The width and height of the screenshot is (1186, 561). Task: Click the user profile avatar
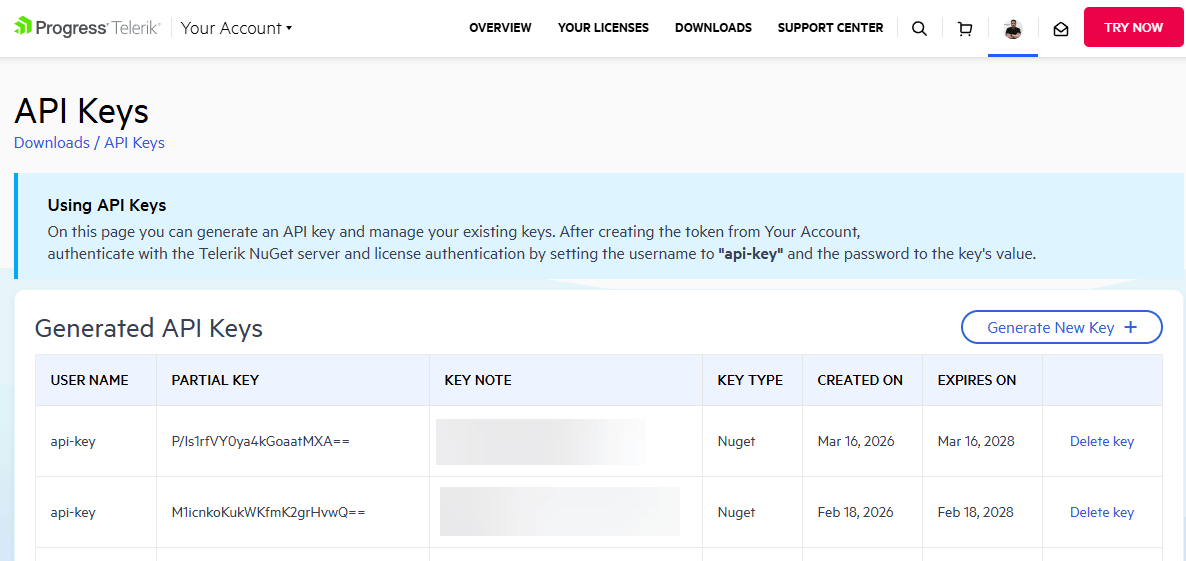[x=1013, y=28]
